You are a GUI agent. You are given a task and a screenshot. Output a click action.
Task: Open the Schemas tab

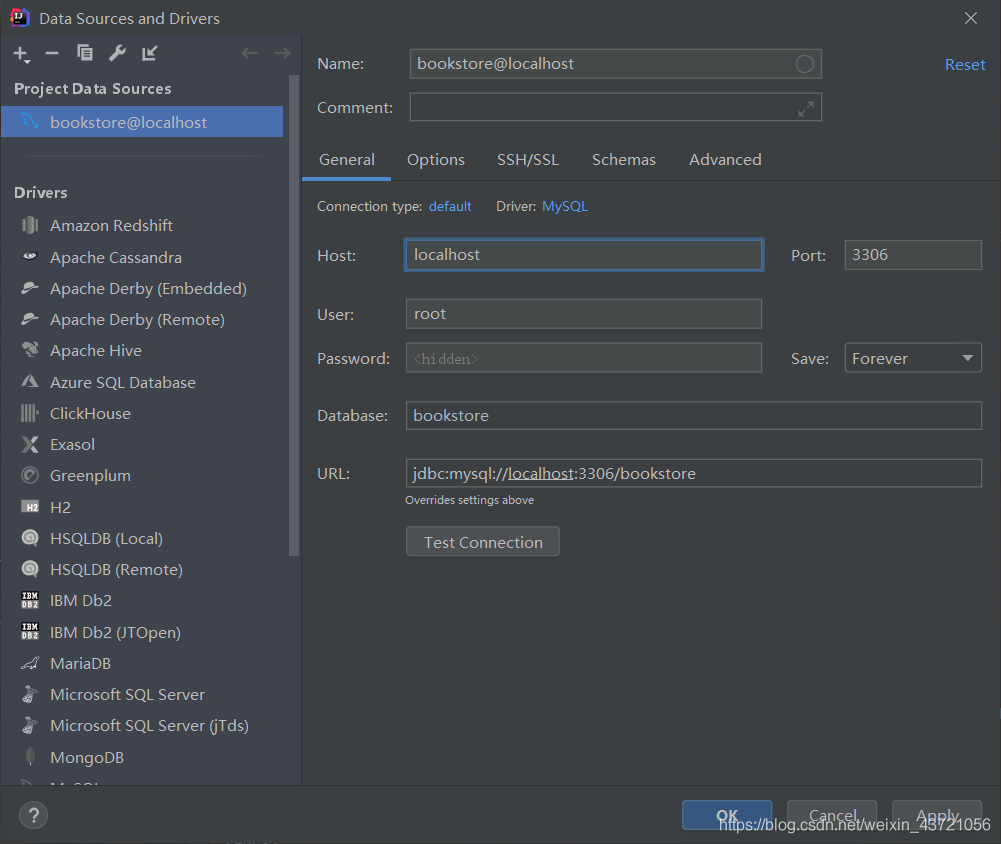[624, 160]
